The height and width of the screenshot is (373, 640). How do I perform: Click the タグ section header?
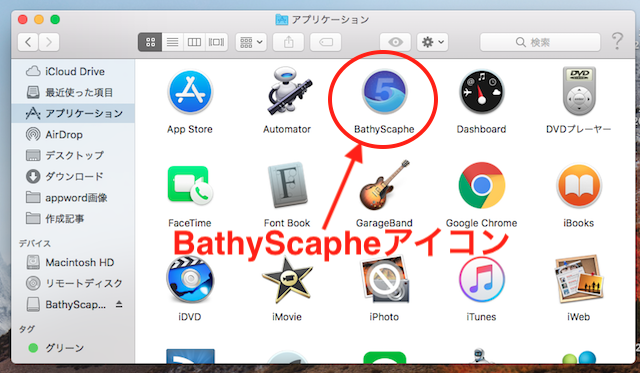tap(27, 329)
